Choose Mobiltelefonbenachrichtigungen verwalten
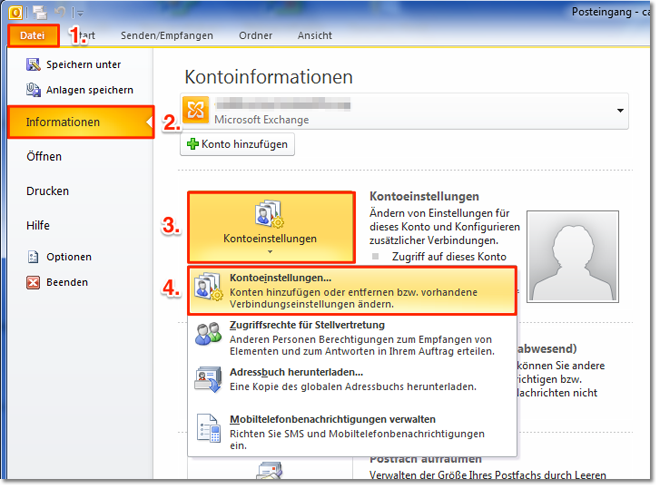The image size is (656, 485). pos(352,432)
